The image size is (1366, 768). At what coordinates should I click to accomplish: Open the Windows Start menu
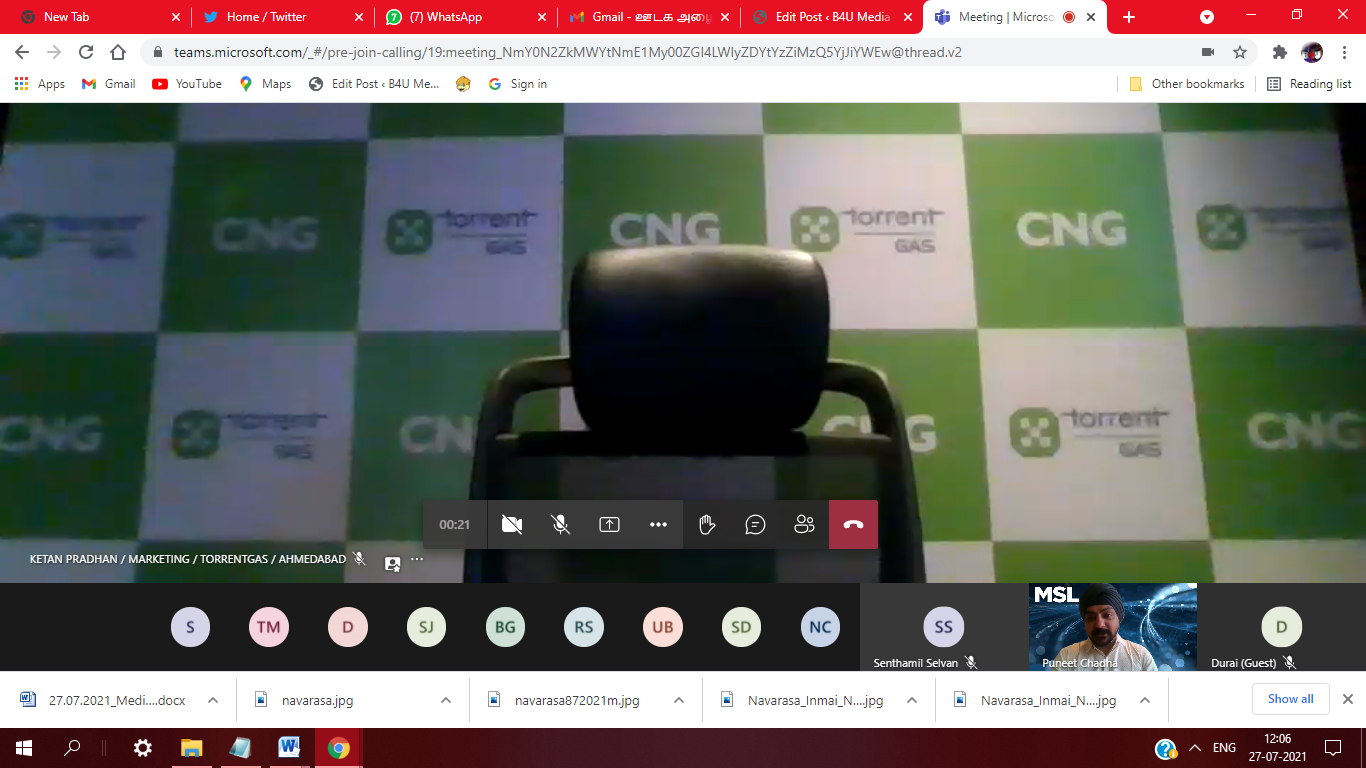[x=24, y=748]
